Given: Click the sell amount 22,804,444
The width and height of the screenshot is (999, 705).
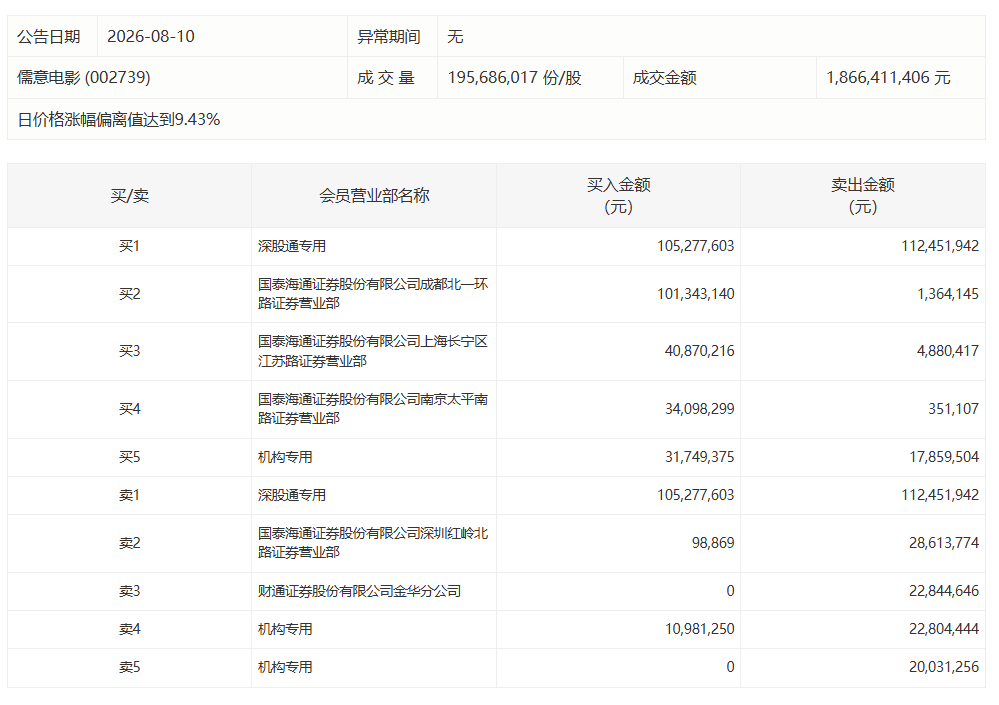Looking at the screenshot, I should (x=944, y=629).
